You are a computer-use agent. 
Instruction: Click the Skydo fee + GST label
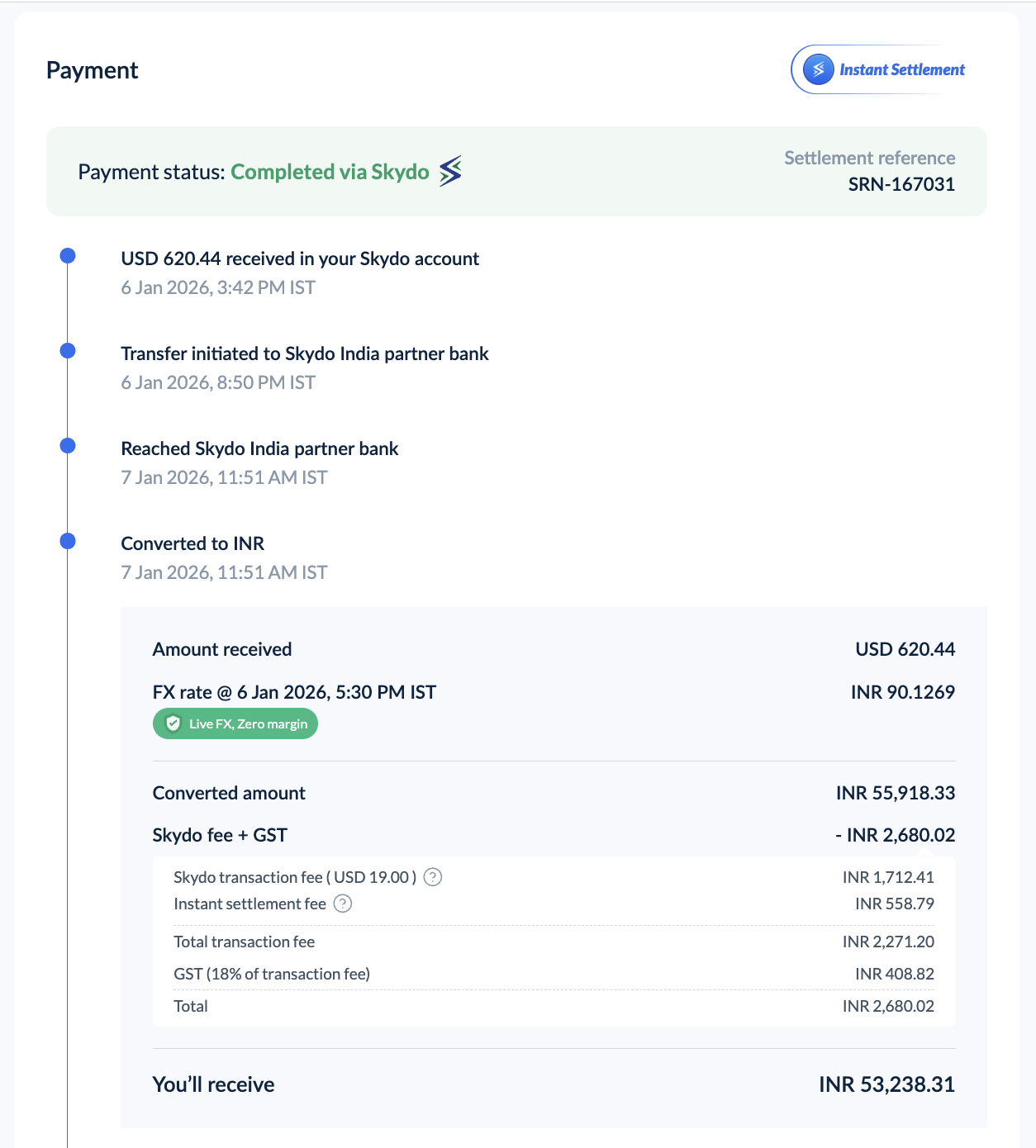(220, 835)
